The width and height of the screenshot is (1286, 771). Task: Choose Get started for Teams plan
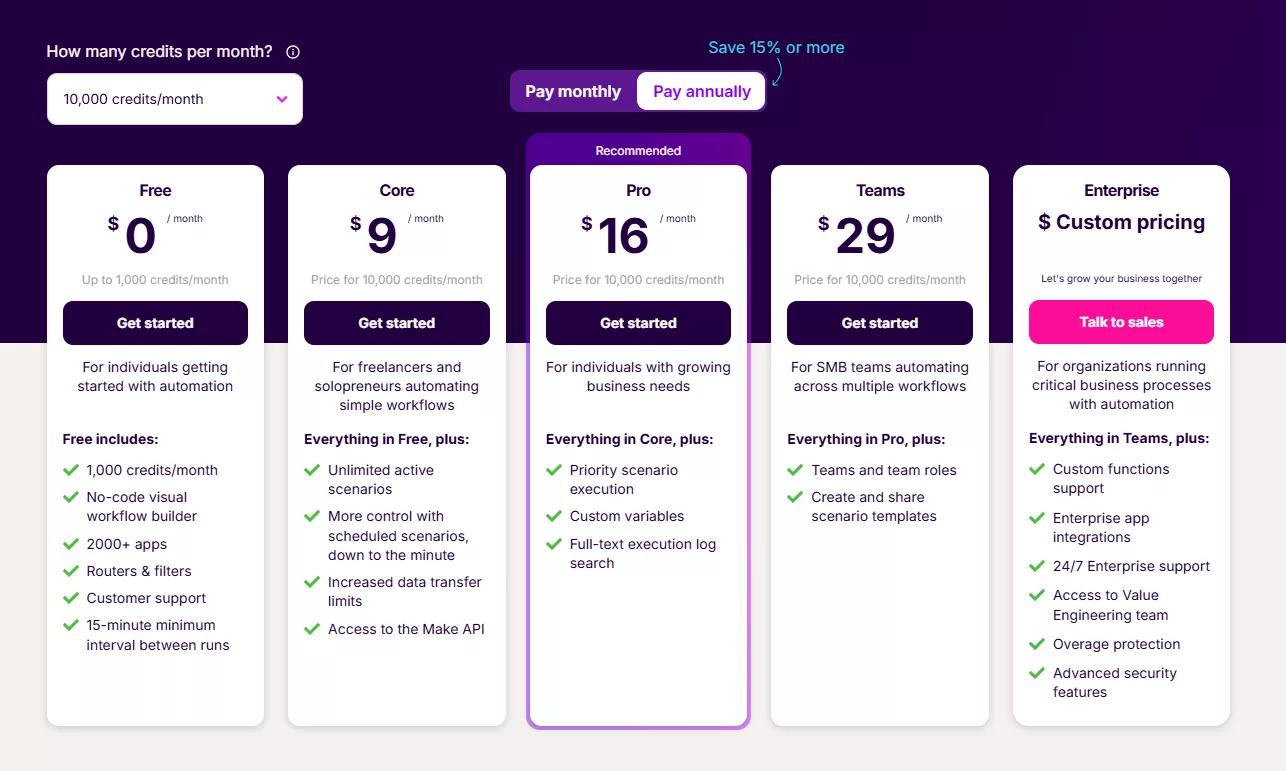(879, 323)
